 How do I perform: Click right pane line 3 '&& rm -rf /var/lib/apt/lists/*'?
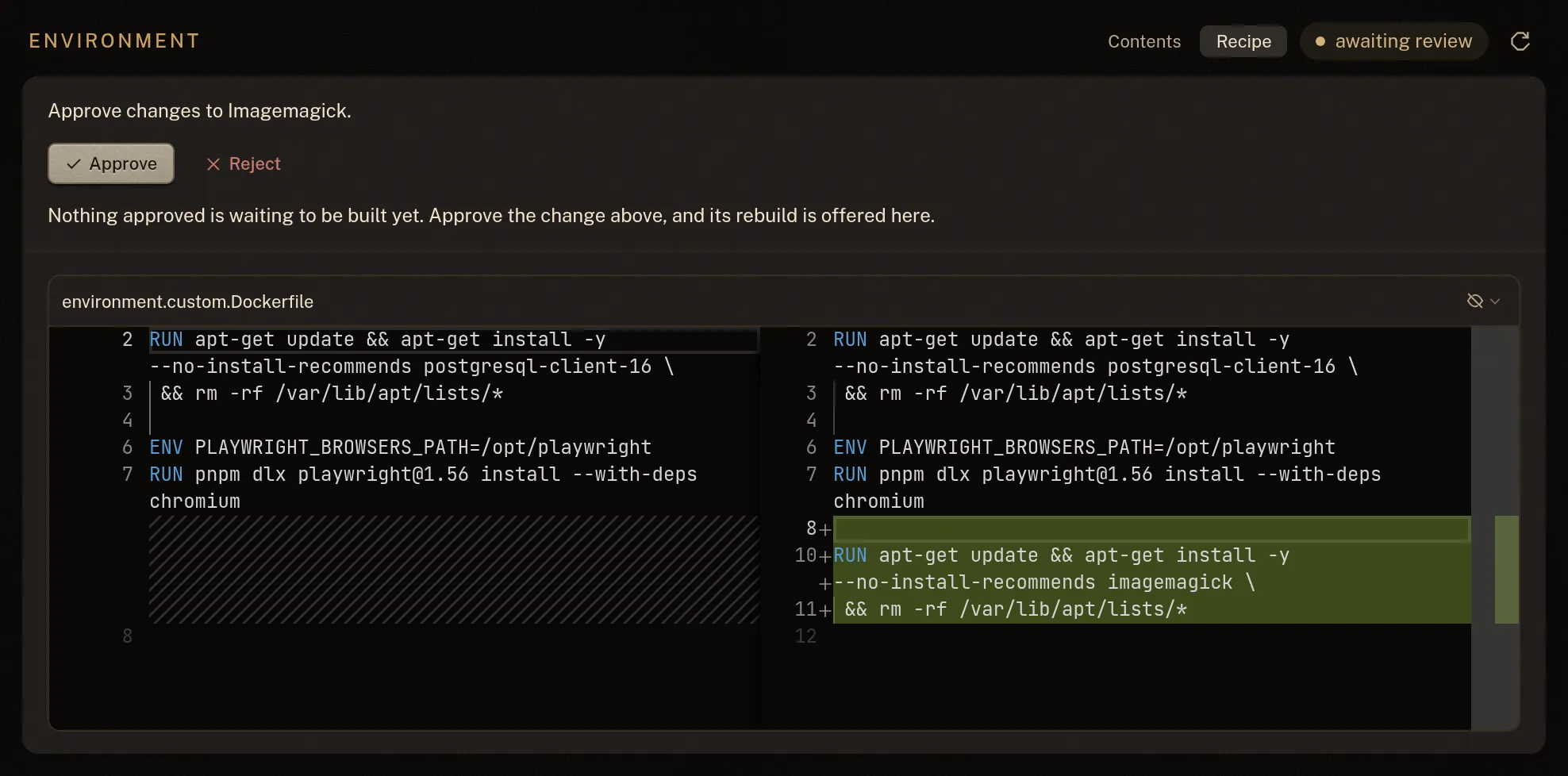[1016, 394]
